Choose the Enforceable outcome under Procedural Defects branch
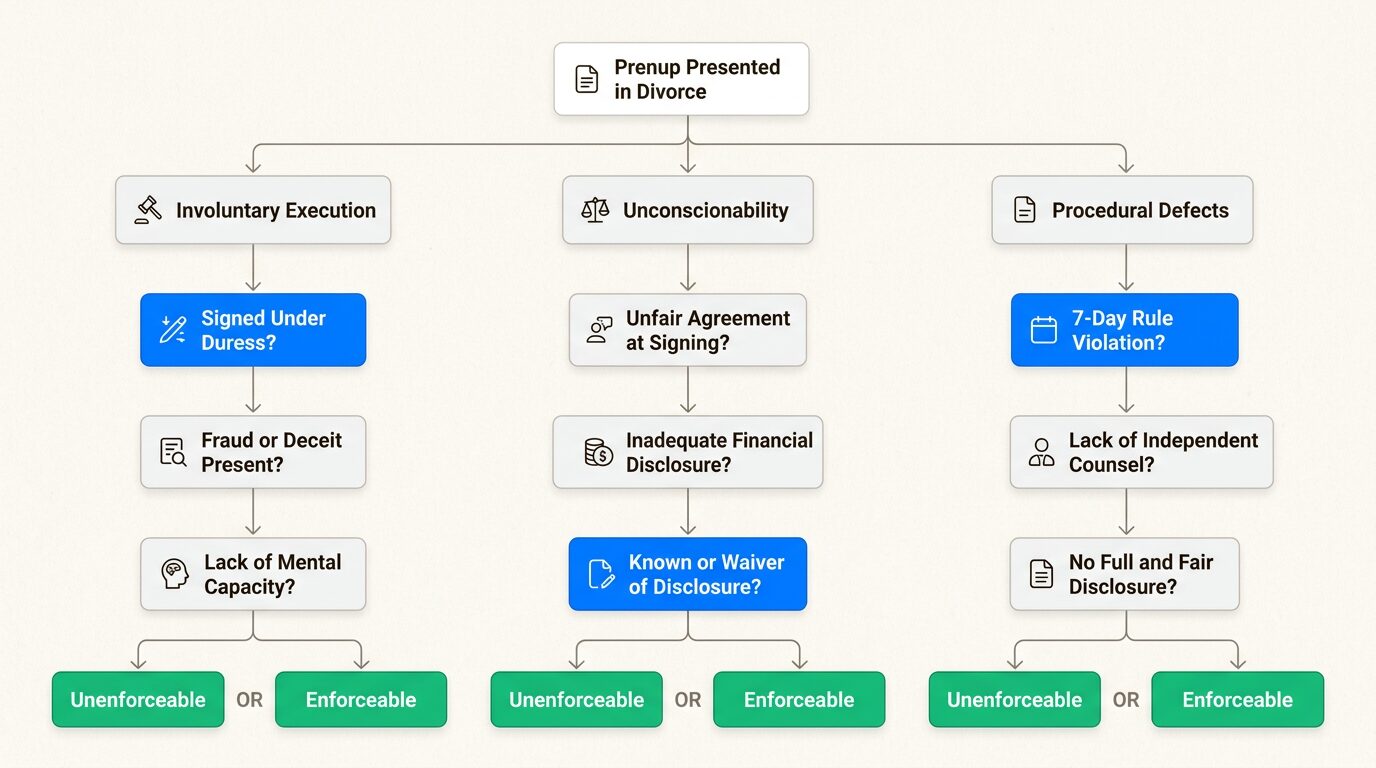The height and width of the screenshot is (768, 1376). (1237, 700)
